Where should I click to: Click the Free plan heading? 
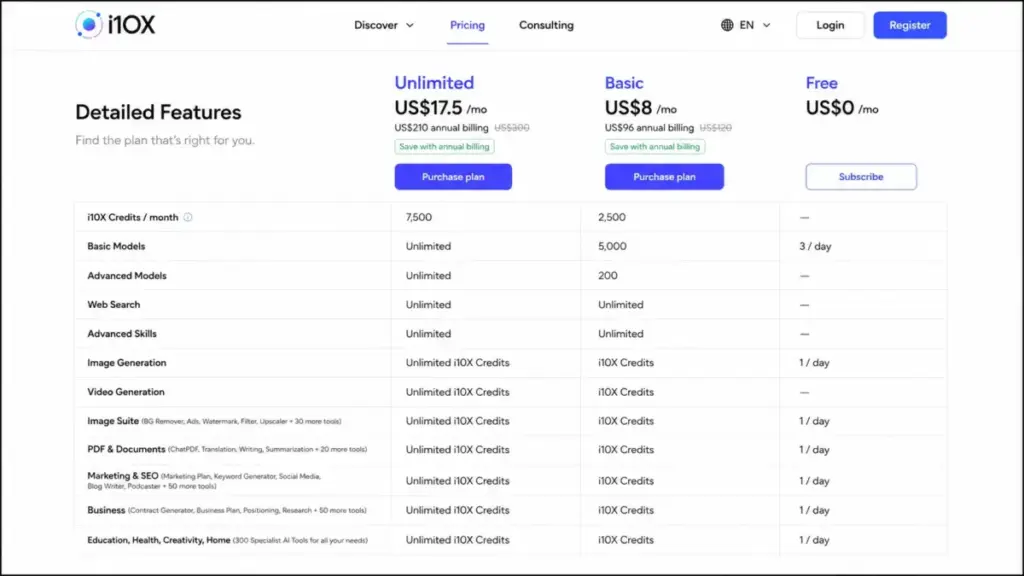tap(822, 83)
